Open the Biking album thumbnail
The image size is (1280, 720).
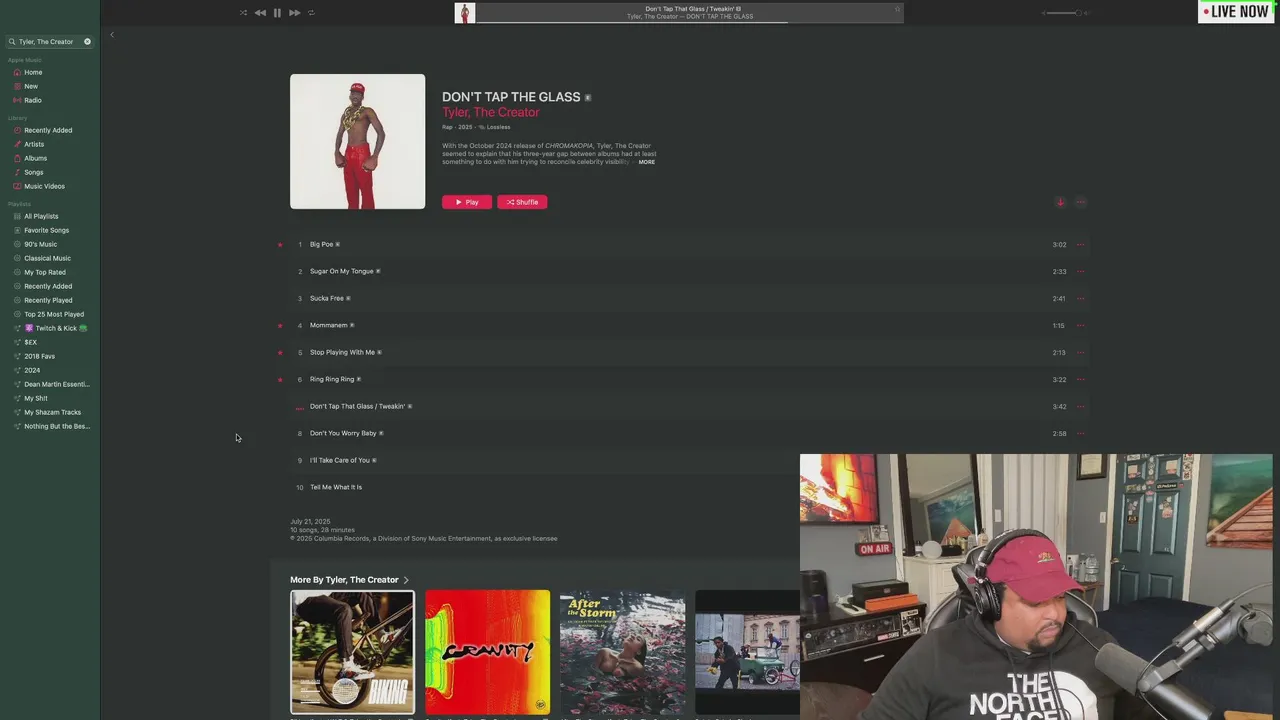352,652
